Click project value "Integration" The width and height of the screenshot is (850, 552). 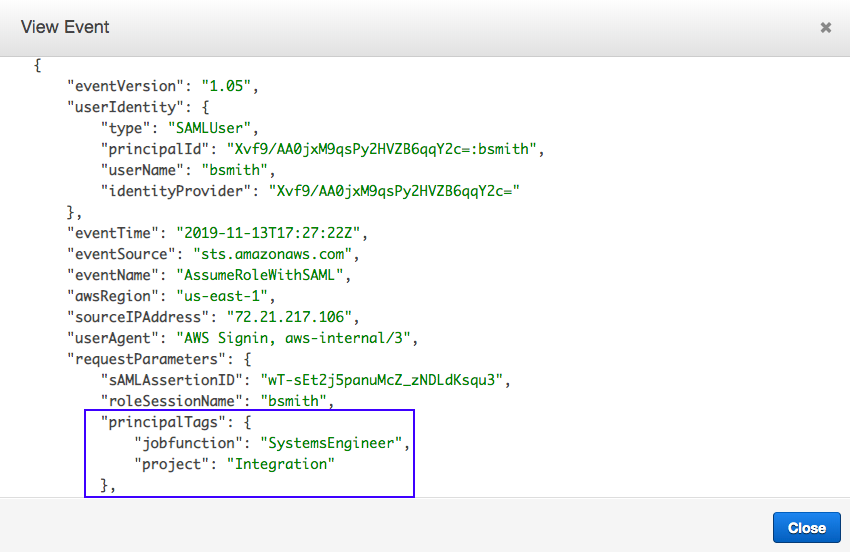pos(281,464)
